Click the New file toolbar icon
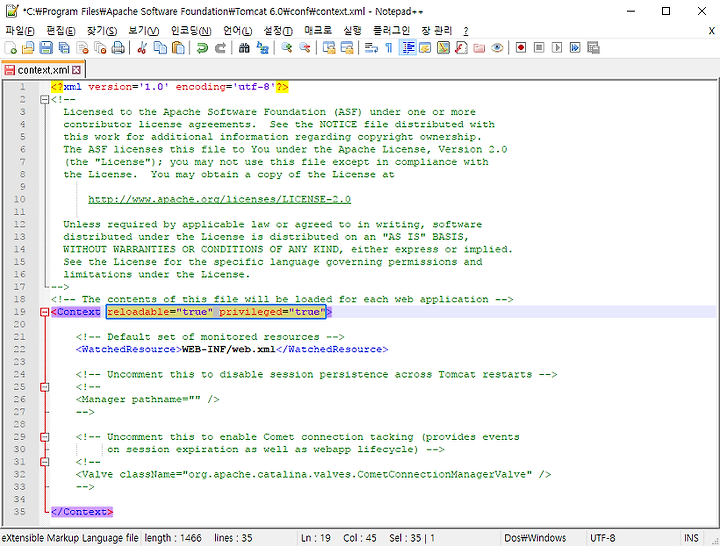Viewport: 720px width, 546px height. (x=11, y=48)
